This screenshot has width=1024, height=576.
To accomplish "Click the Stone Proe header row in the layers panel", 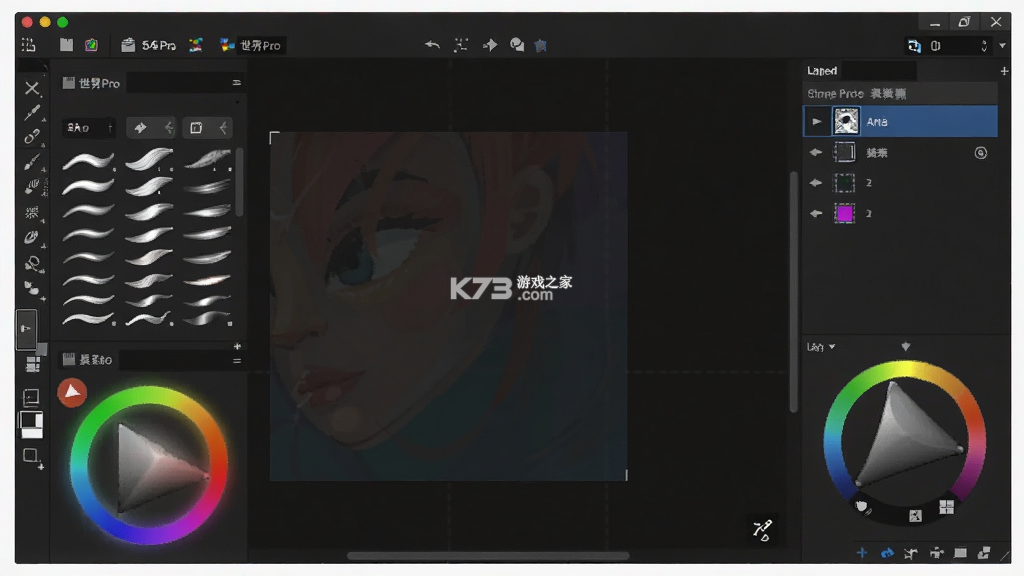I will coord(900,93).
